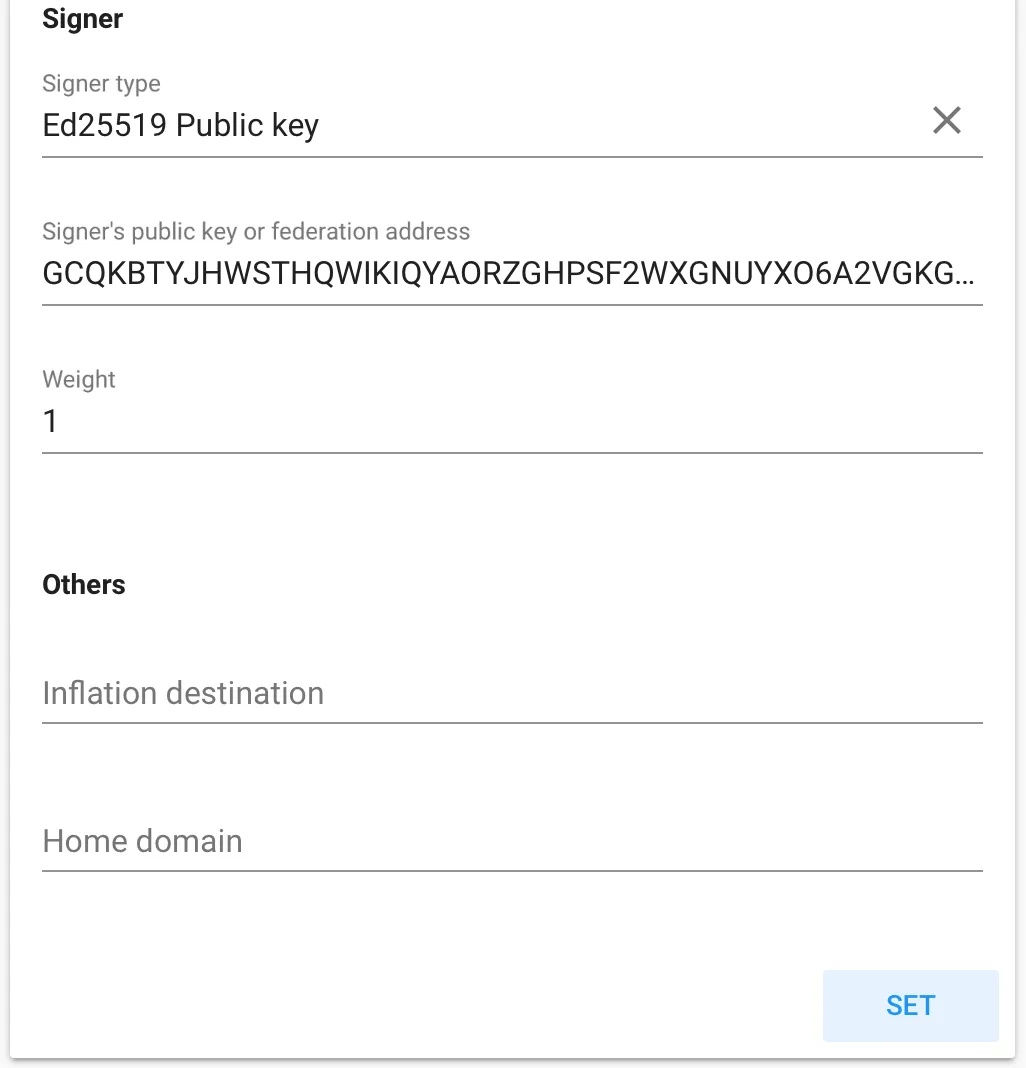Select the Ed25519 Public key value
The width and height of the screenshot is (1026, 1068).
coord(181,125)
